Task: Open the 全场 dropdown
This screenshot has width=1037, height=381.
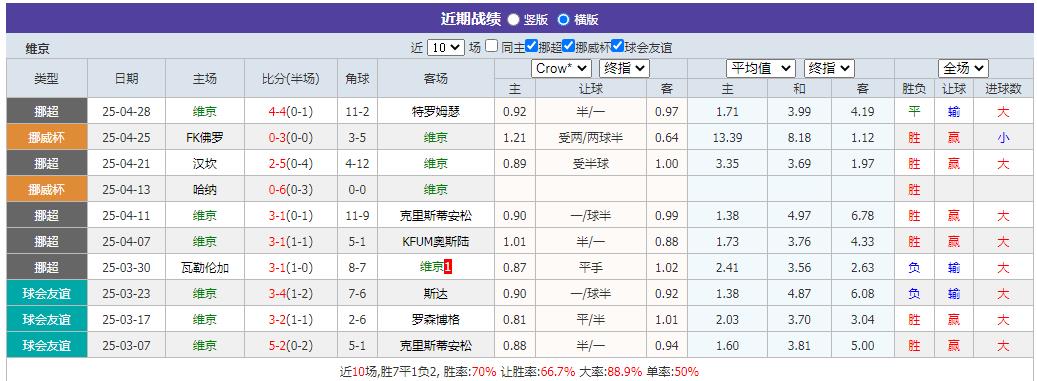Action: [x=963, y=68]
